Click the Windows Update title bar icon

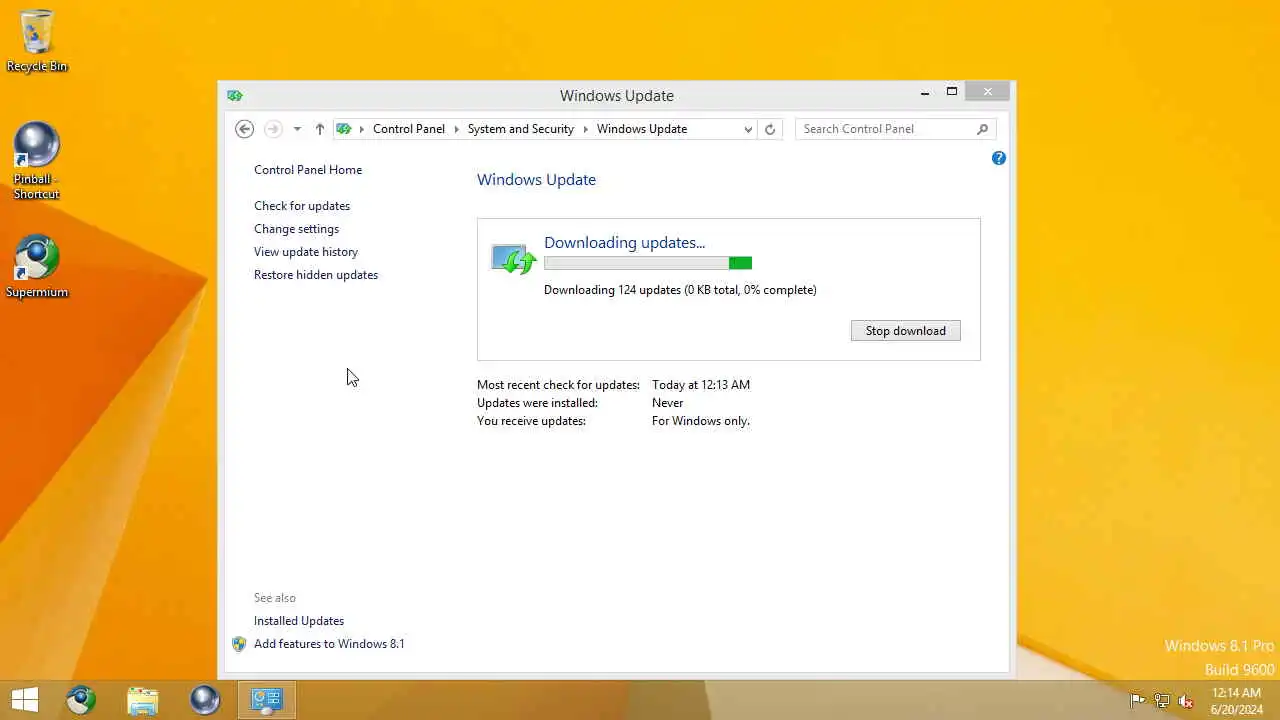pos(235,96)
